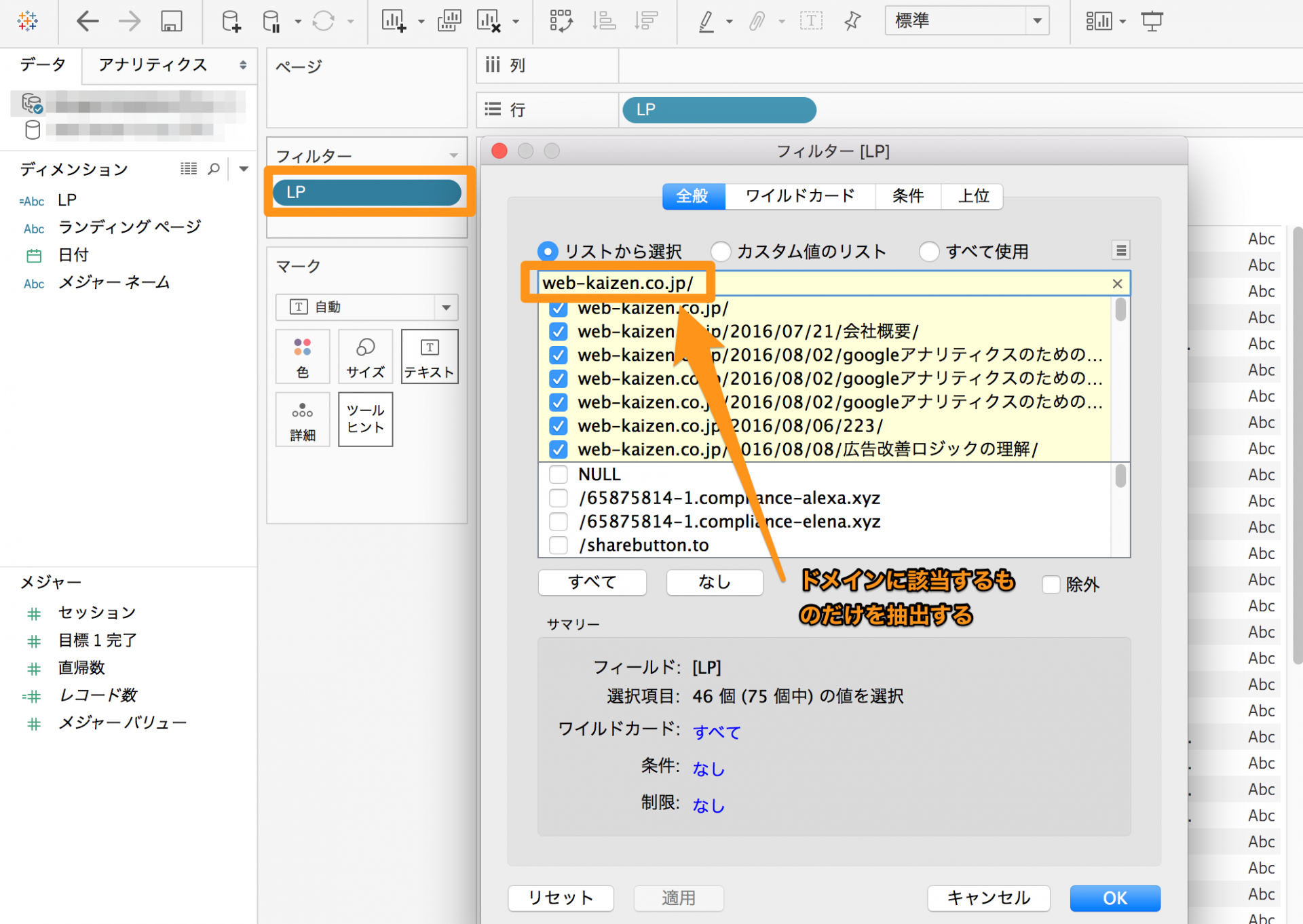Open the Size marks card
Screen dimensions: 1303x924
click(365, 357)
